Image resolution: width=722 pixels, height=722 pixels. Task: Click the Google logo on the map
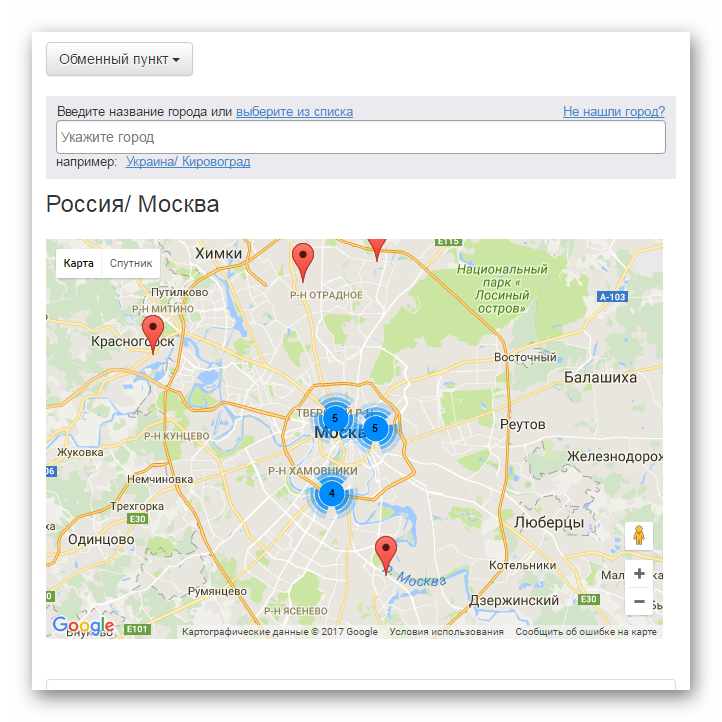point(83,625)
